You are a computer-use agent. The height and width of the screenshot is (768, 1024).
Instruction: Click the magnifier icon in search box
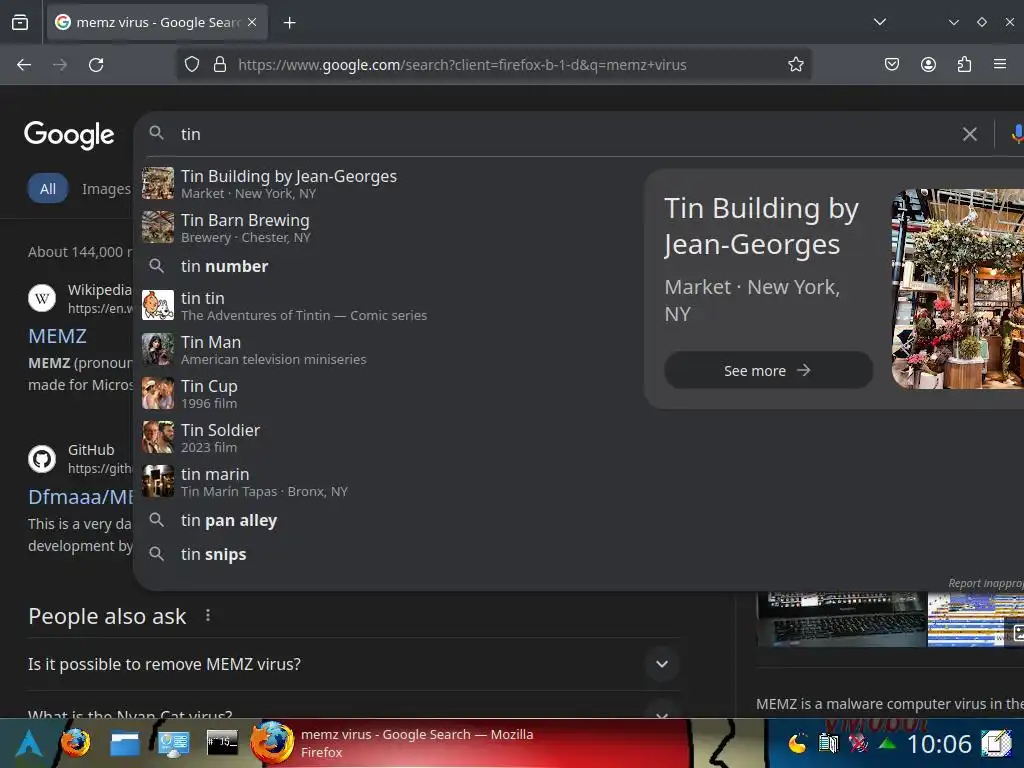pos(156,133)
